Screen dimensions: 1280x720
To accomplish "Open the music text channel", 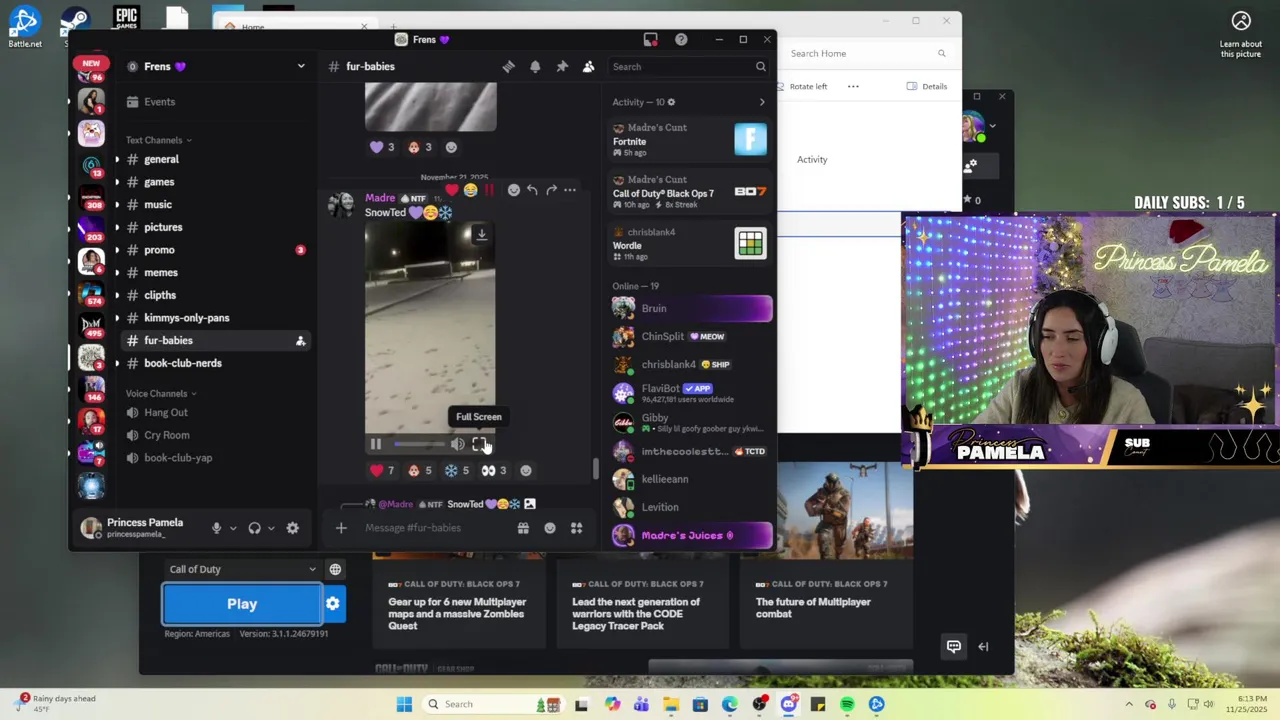I will 158,204.
